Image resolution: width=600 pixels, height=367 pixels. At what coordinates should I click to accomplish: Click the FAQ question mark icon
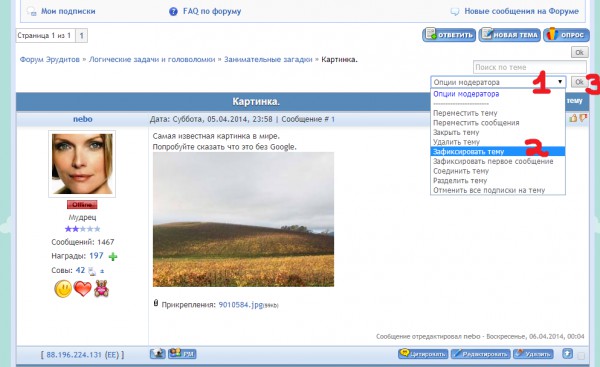coord(173,11)
